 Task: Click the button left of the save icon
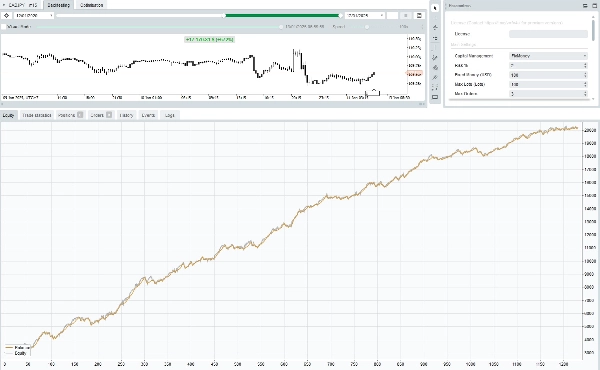click(406, 15)
